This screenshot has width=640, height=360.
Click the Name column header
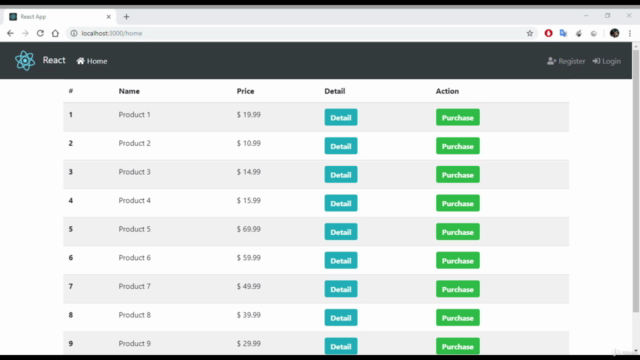[x=129, y=91]
